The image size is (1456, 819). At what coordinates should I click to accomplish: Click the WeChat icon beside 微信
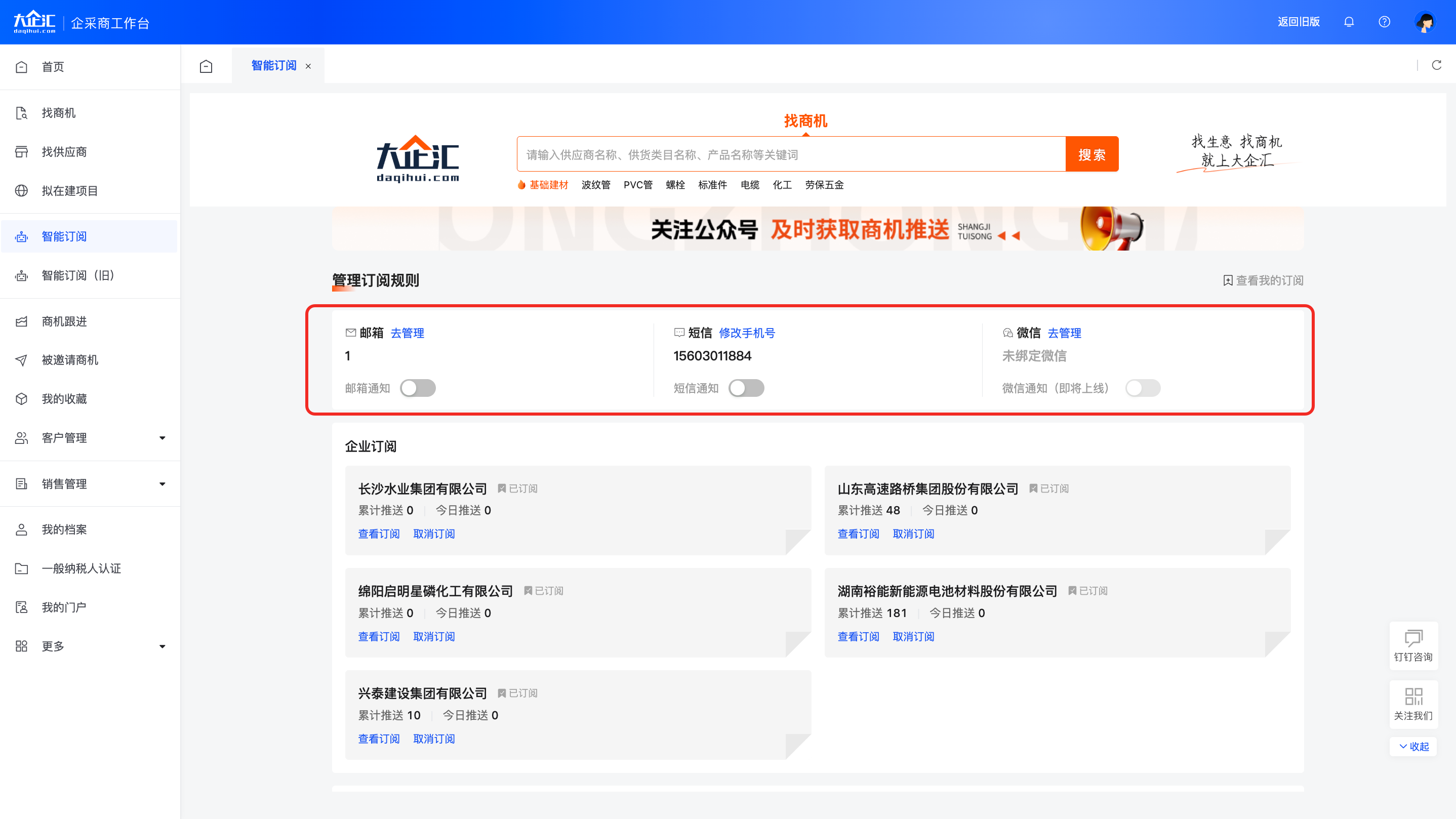click(1007, 333)
